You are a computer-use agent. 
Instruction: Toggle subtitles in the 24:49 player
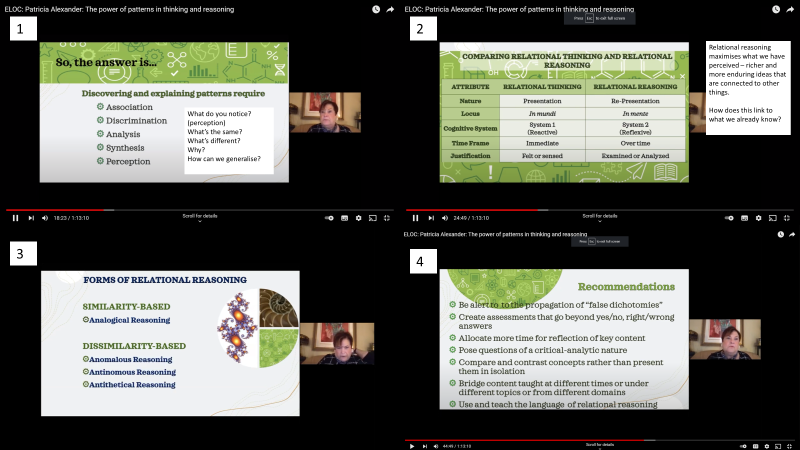point(744,218)
